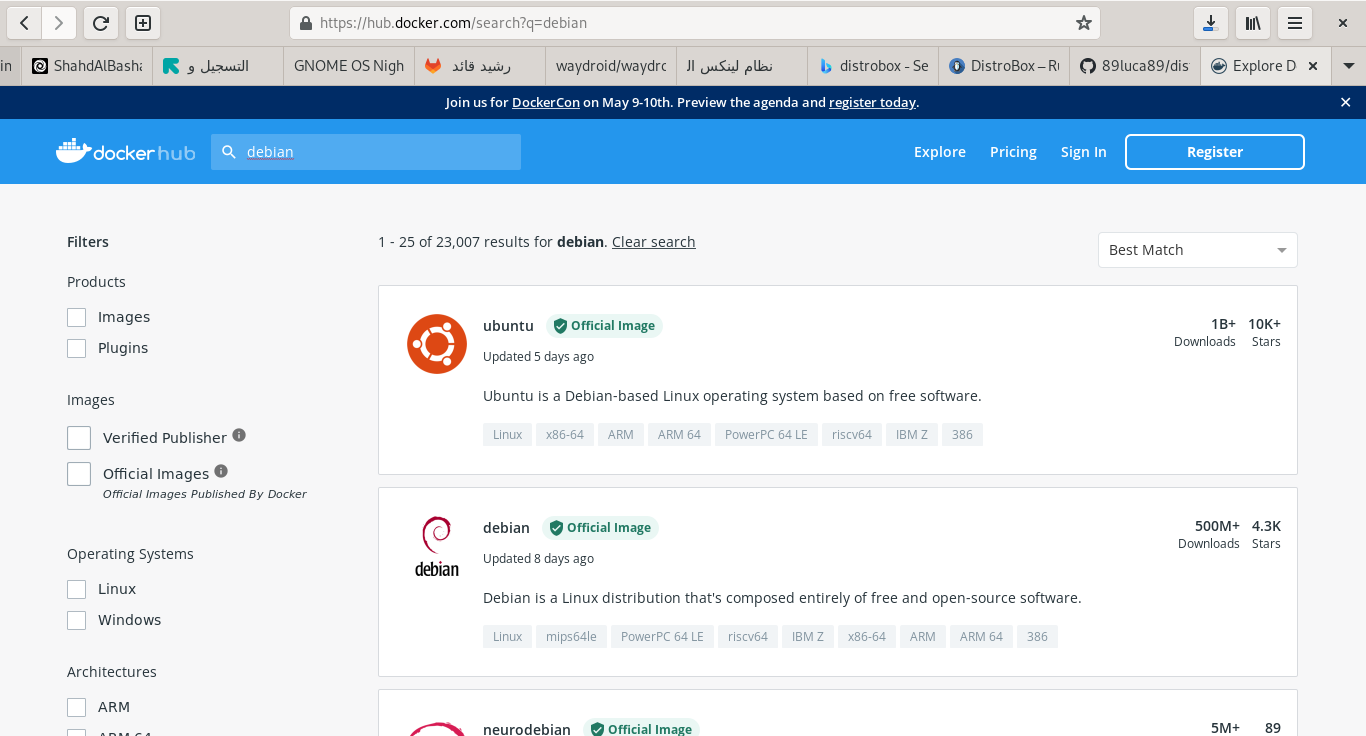Enable the Linux operating system filter
1366x736 pixels.
pos(76,588)
